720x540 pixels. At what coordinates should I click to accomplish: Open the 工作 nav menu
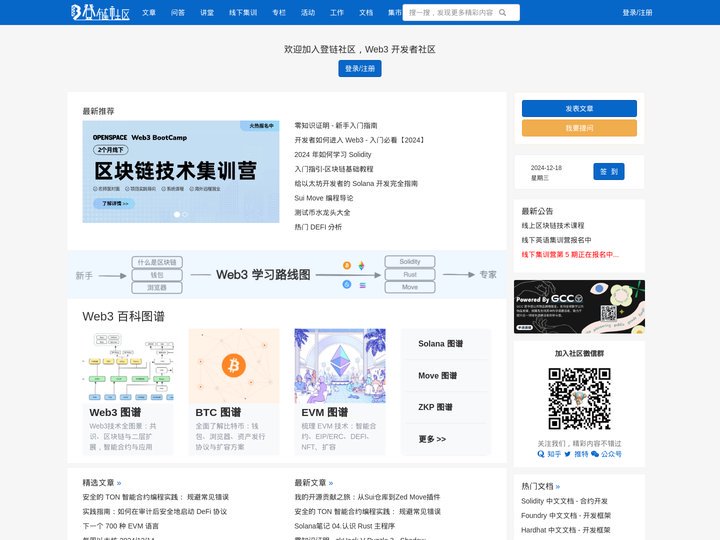[337, 12]
